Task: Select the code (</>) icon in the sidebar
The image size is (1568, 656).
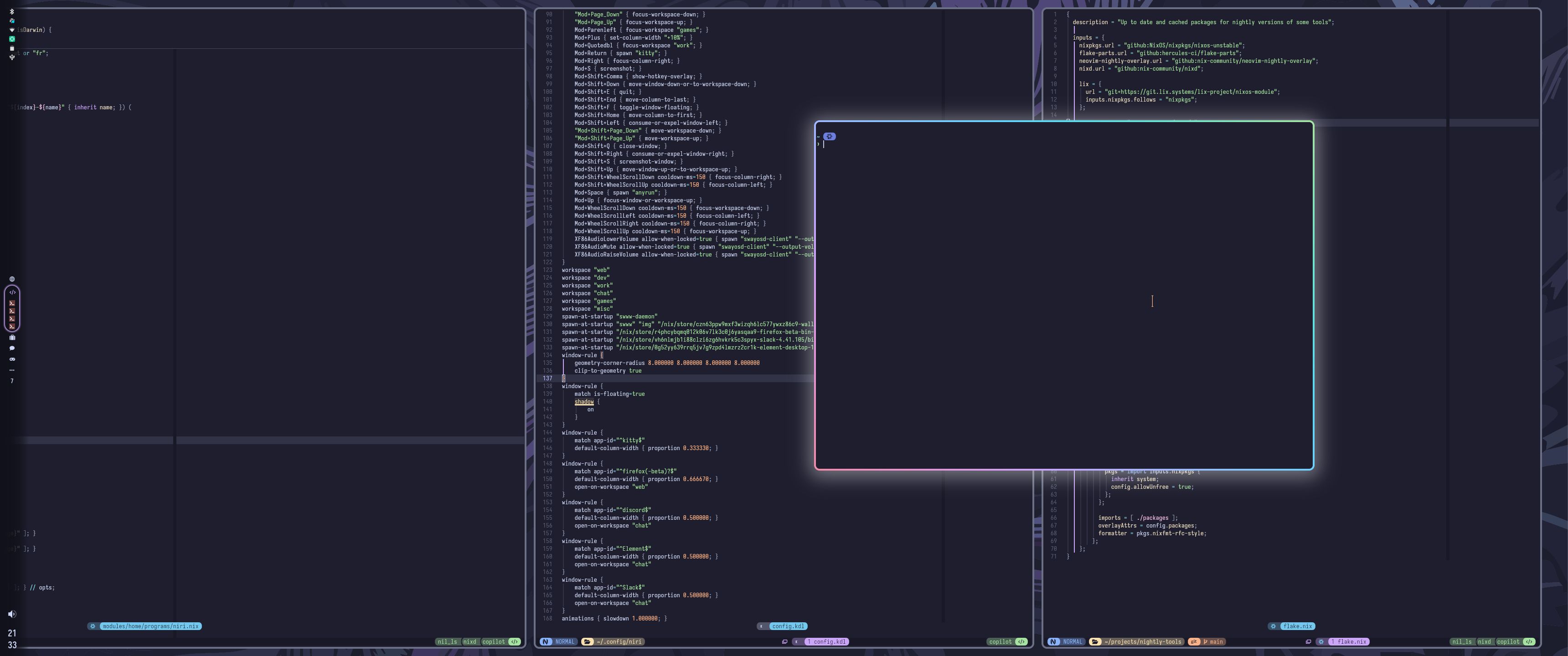Action: click(x=11, y=292)
